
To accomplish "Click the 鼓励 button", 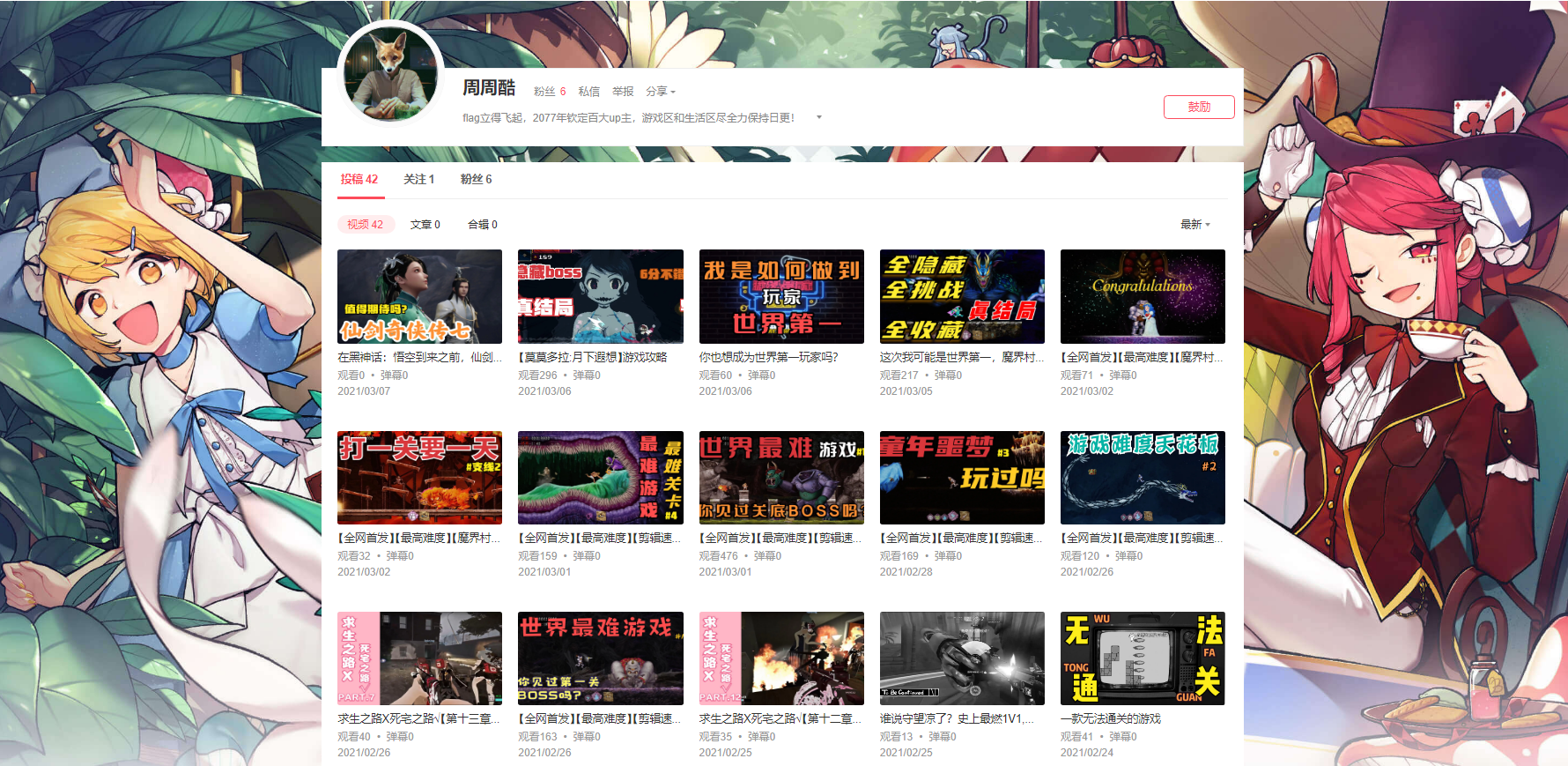I will pos(1199,107).
